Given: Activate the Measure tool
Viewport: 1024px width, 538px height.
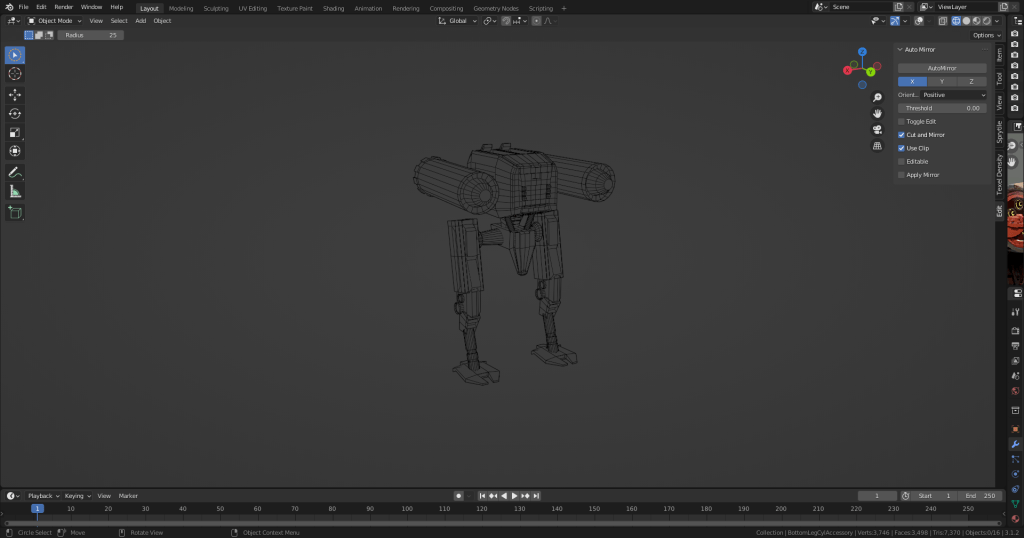Looking at the screenshot, I should [15, 192].
